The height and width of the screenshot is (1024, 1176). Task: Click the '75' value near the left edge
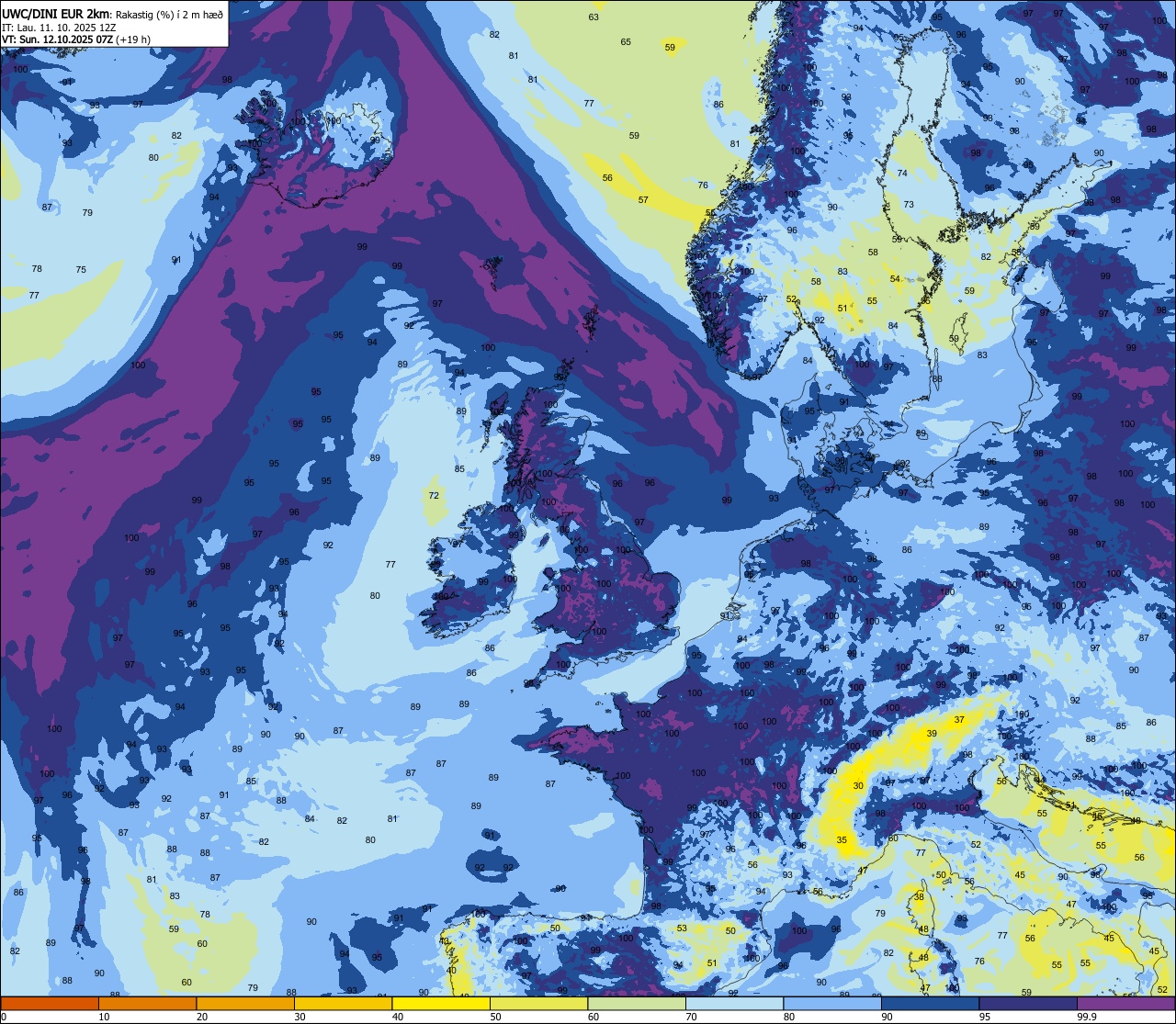81,270
